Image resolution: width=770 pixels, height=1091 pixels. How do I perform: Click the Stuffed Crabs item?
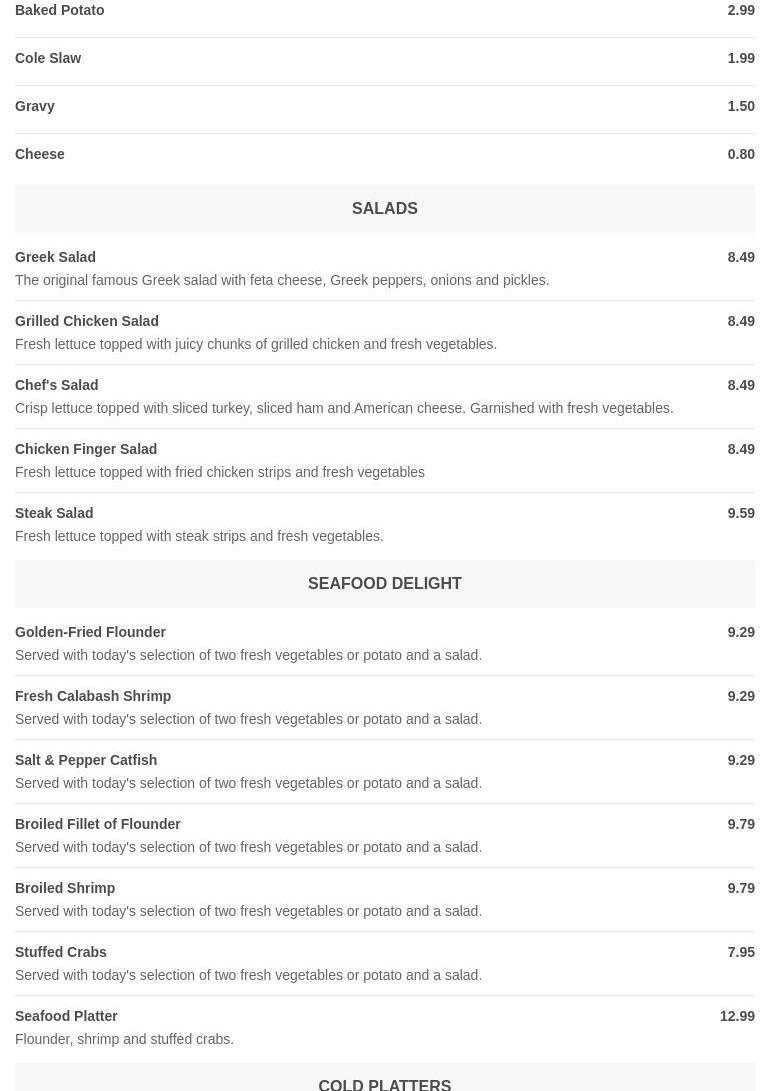click(61, 952)
